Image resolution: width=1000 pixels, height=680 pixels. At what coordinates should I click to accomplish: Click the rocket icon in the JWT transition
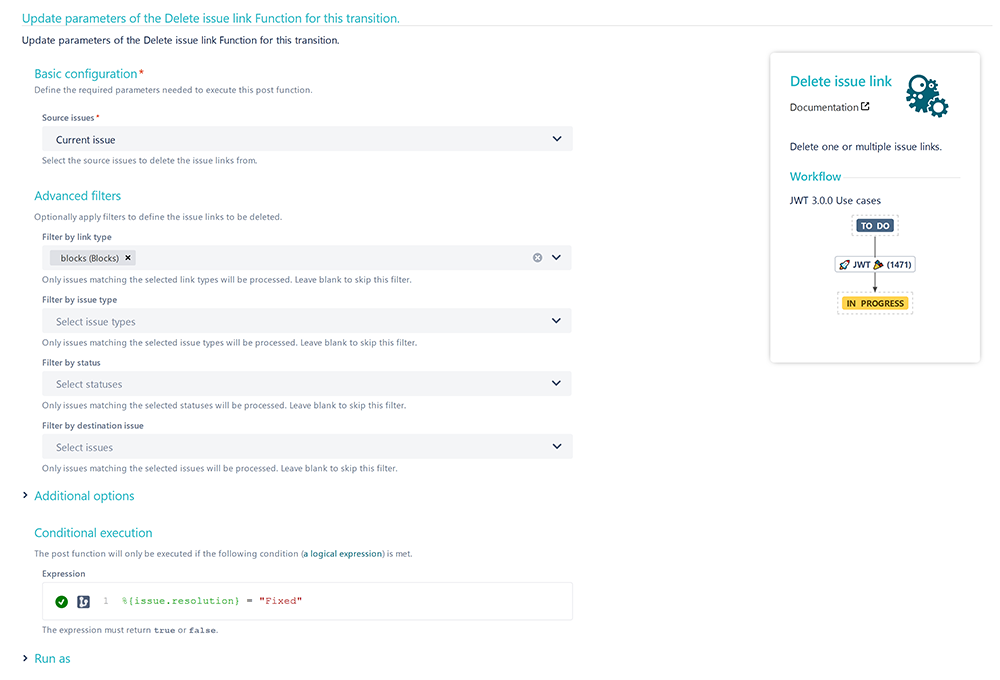(x=844, y=265)
